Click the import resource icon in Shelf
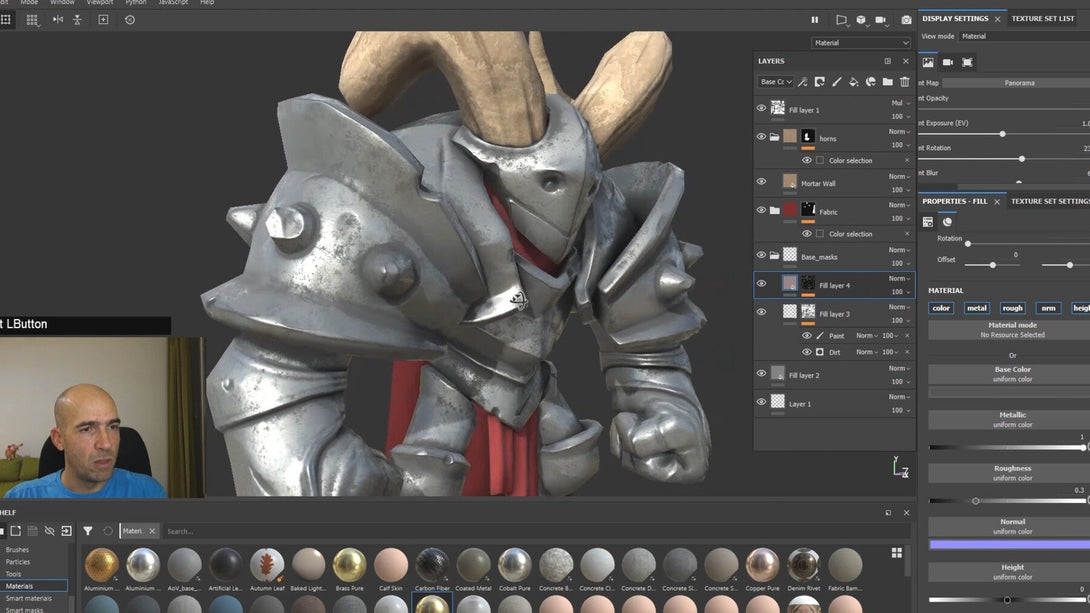 pyautogui.click(x=66, y=531)
